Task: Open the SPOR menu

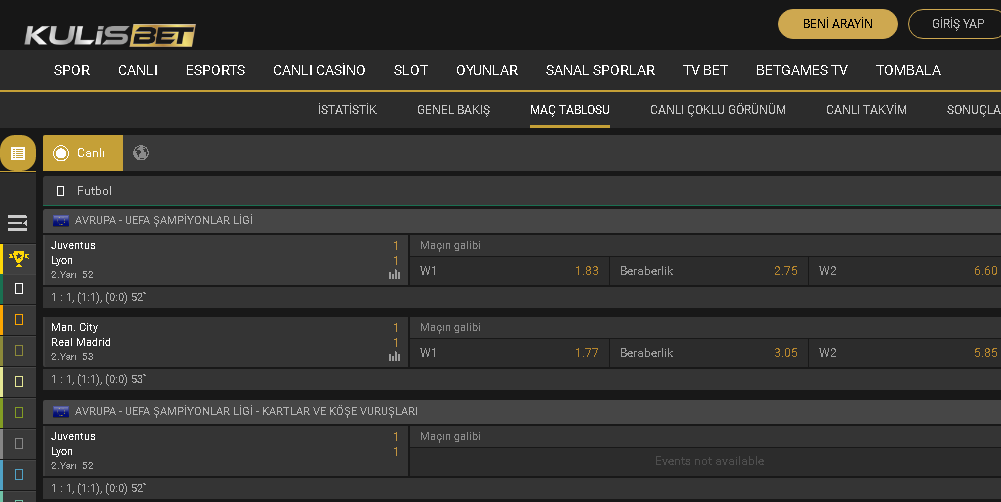Action: pyautogui.click(x=72, y=70)
